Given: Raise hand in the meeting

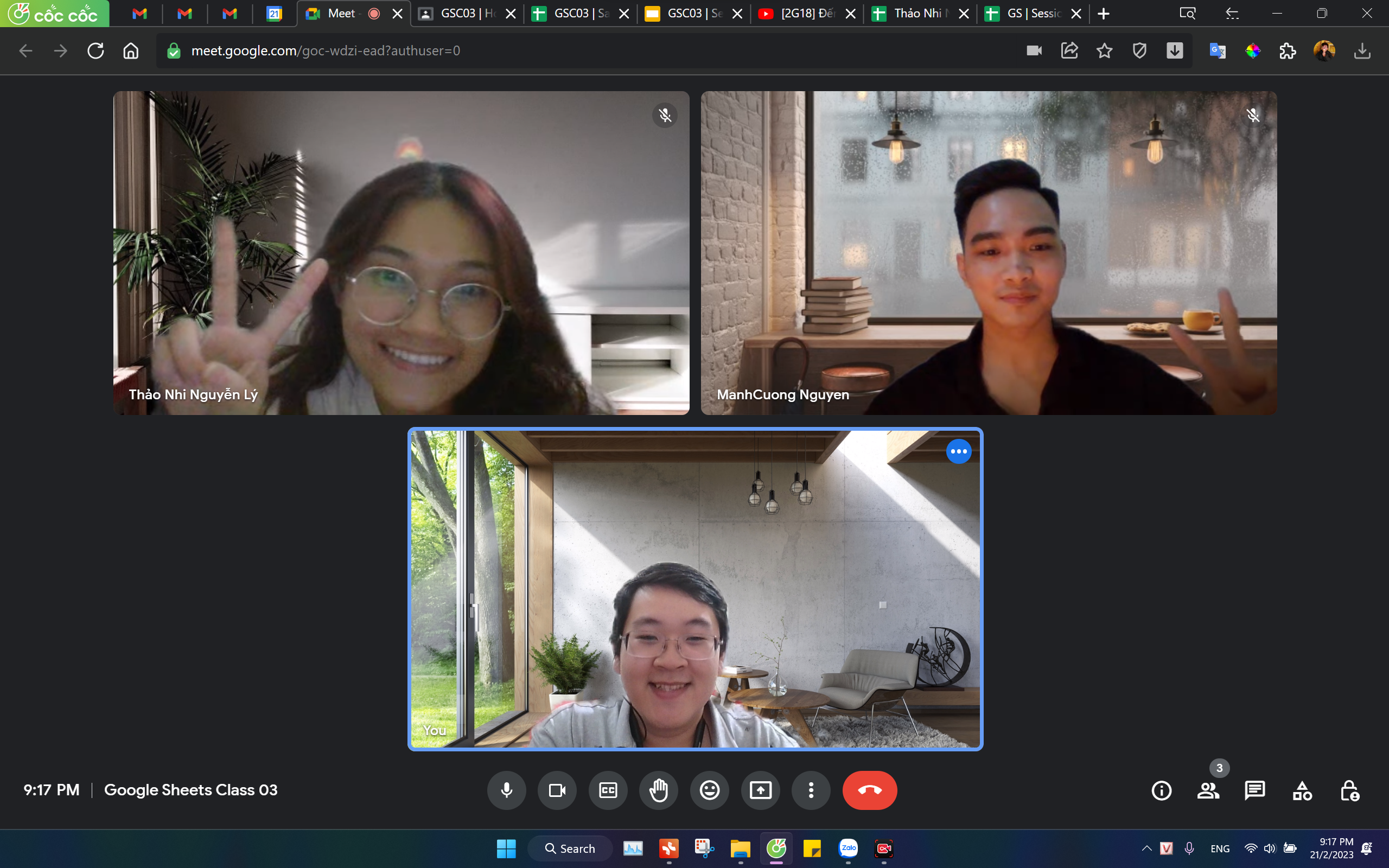Looking at the screenshot, I should pyautogui.click(x=659, y=790).
